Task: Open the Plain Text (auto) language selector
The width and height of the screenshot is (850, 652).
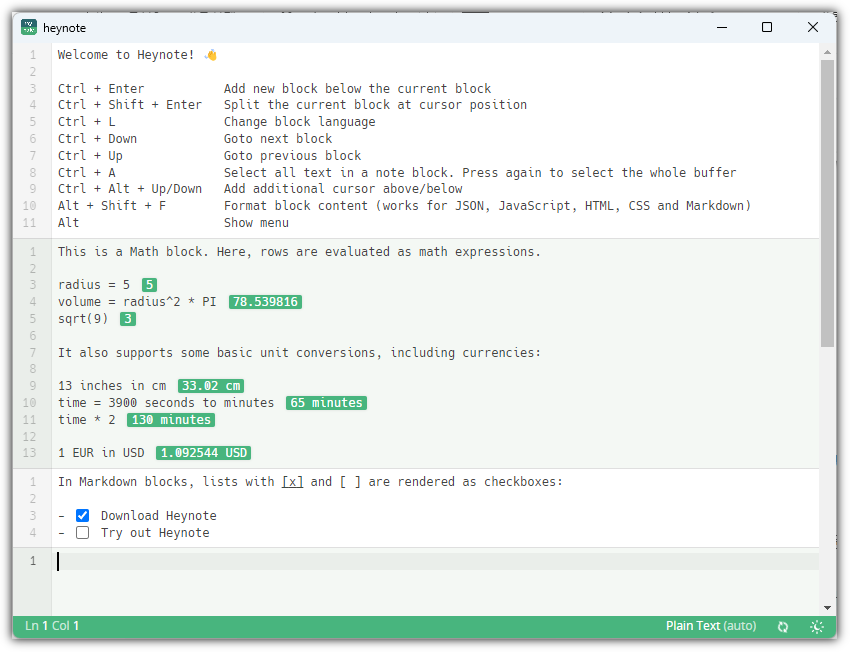Action: point(711,626)
